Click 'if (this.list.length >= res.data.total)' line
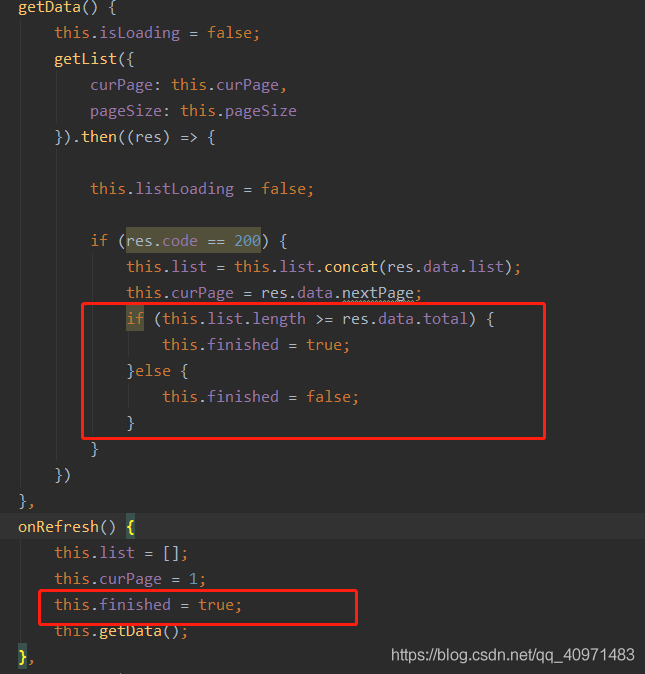The image size is (645, 674). pos(310,319)
